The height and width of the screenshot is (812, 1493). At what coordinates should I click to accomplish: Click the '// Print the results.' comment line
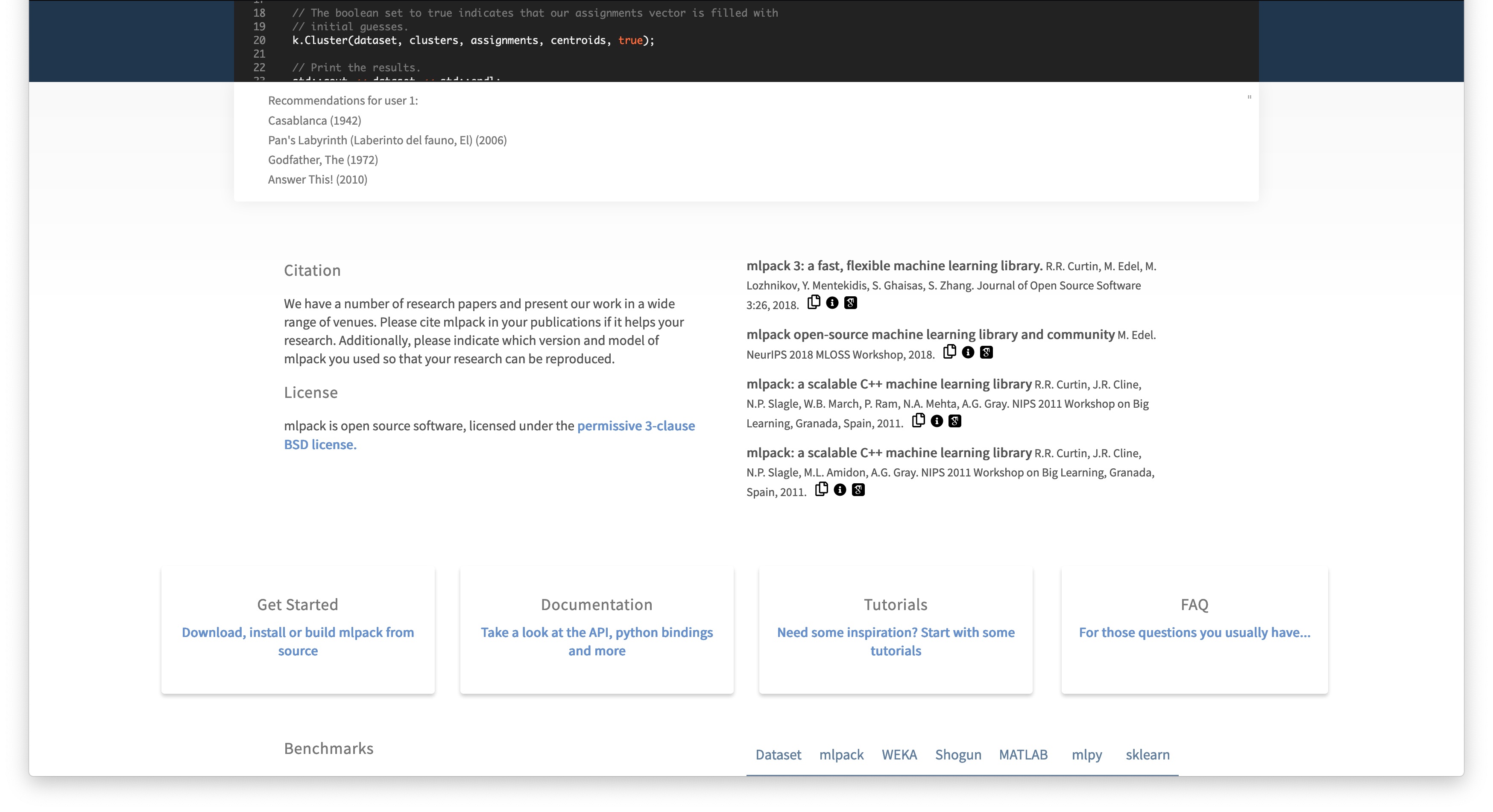[356, 67]
